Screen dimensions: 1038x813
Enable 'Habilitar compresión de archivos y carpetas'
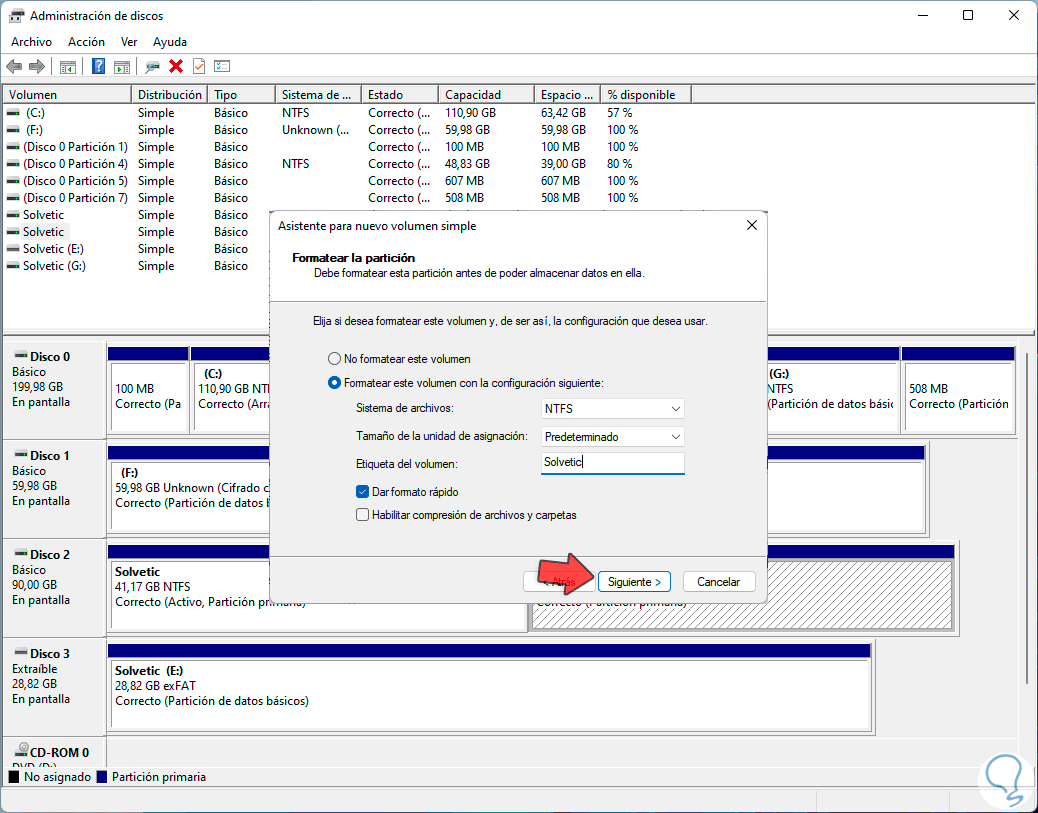pyautogui.click(x=363, y=515)
